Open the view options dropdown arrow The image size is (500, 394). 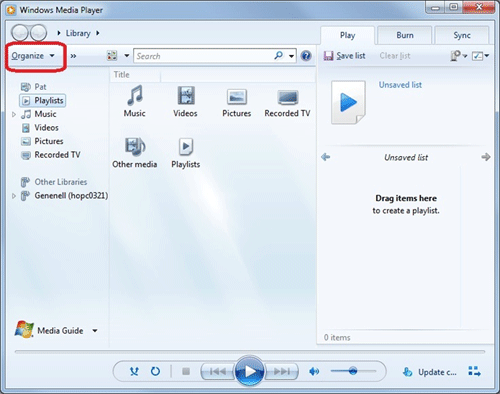[127, 56]
